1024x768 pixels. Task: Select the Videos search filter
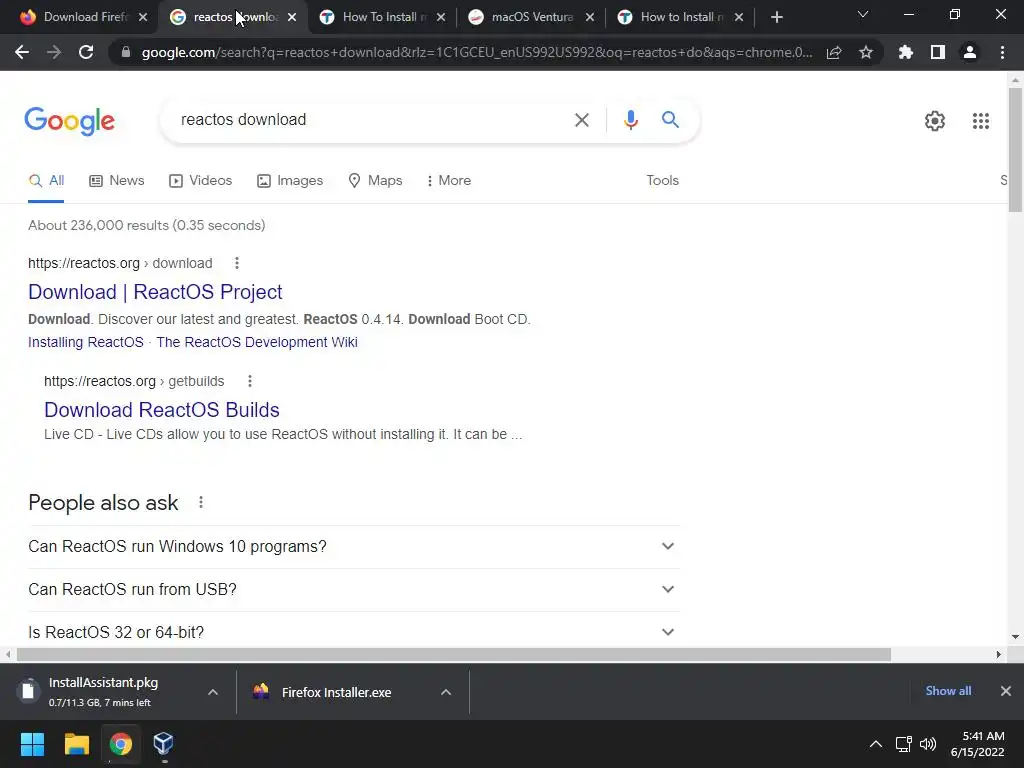[200, 181]
